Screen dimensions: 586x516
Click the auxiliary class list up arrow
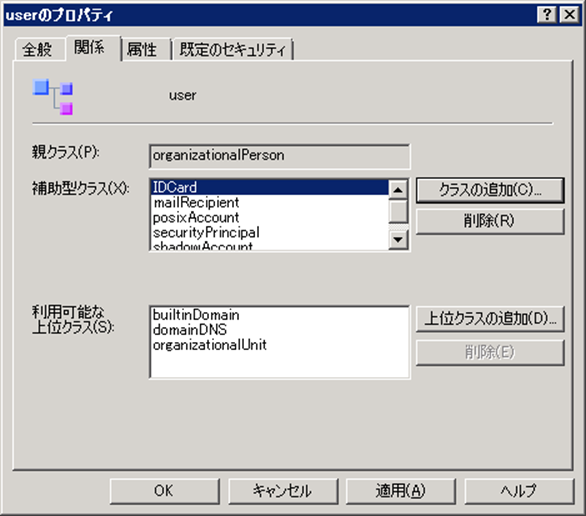[398, 189]
